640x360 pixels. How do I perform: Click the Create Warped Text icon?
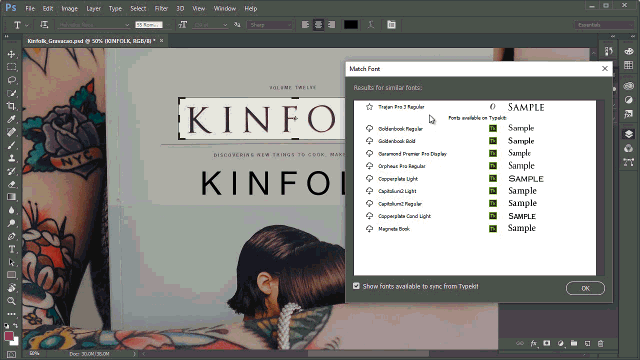[371, 25]
